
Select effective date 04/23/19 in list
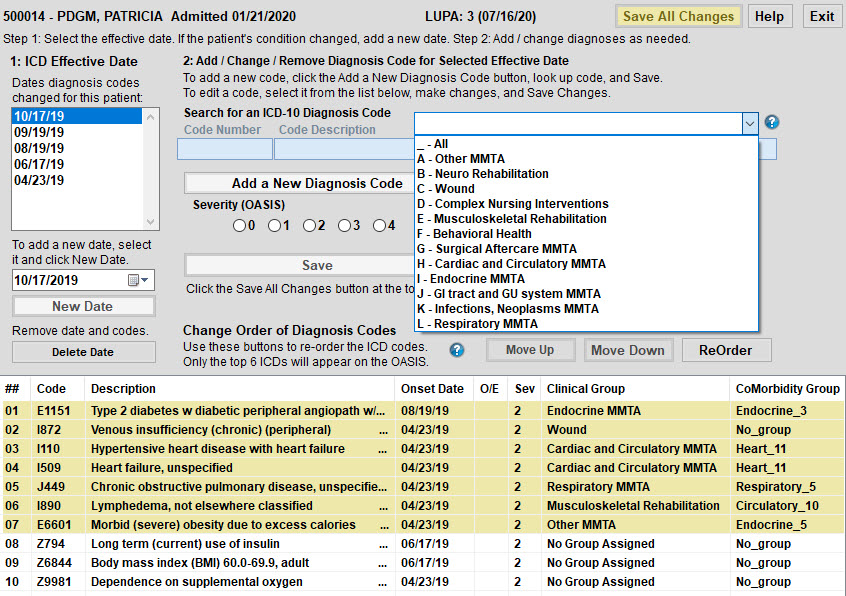tap(77, 180)
